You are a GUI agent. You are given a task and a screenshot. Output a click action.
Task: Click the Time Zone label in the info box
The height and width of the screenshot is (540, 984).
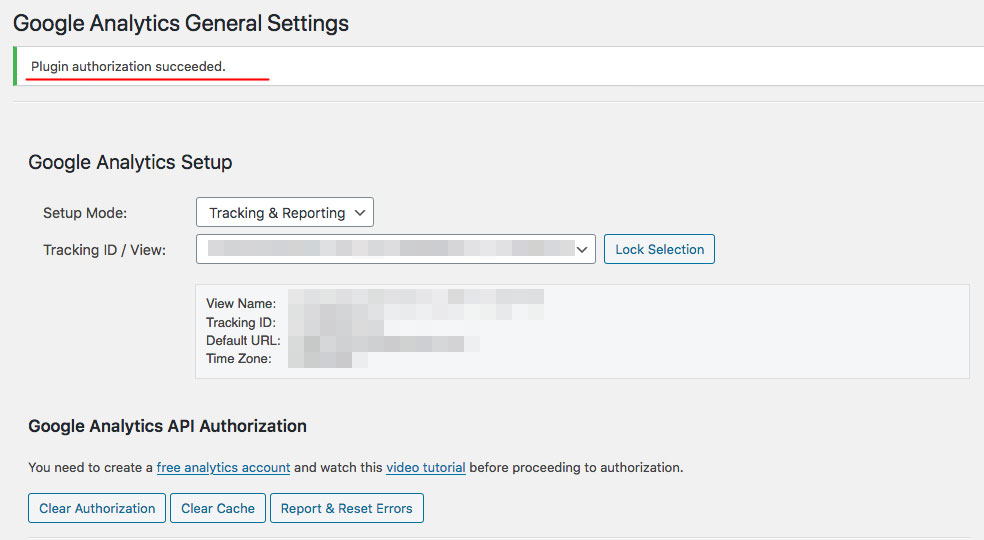click(x=238, y=359)
